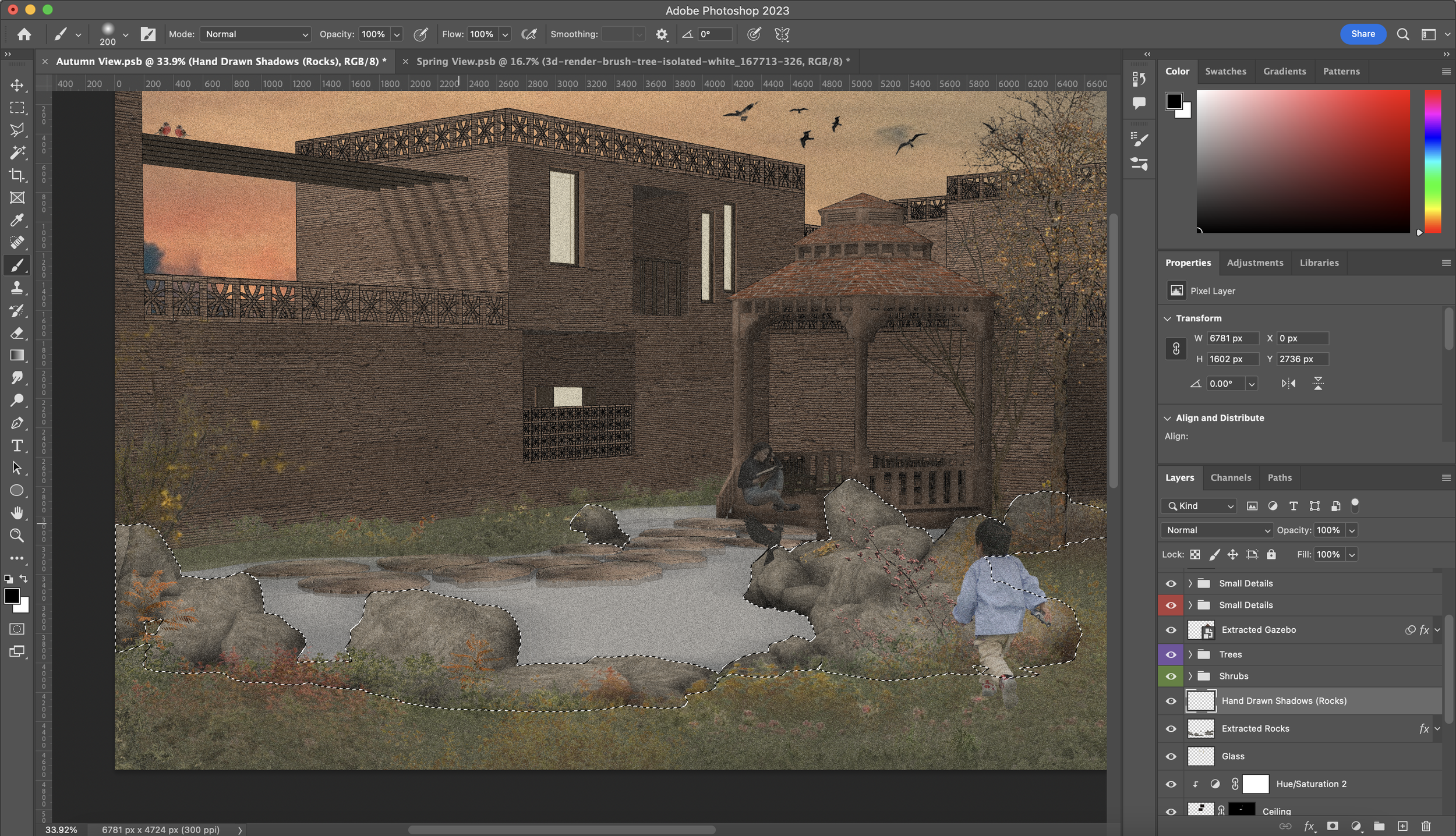This screenshot has height=836, width=1456.
Task: Select the Eyedropper tool
Action: [17, 220]
